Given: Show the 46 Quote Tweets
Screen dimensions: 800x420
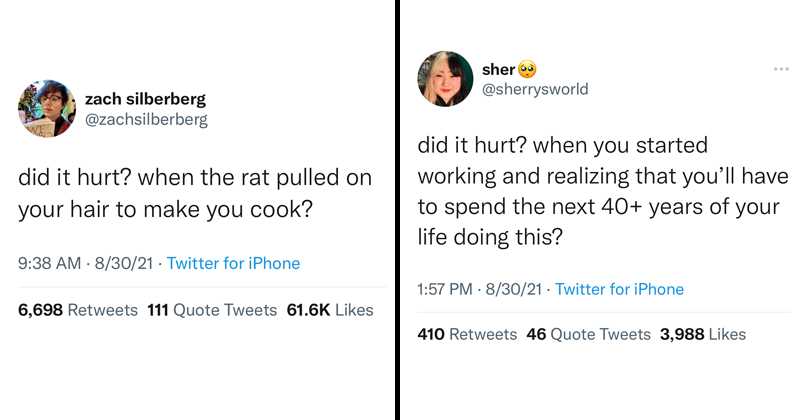Looking at the screenshot, I should [586, 334].
